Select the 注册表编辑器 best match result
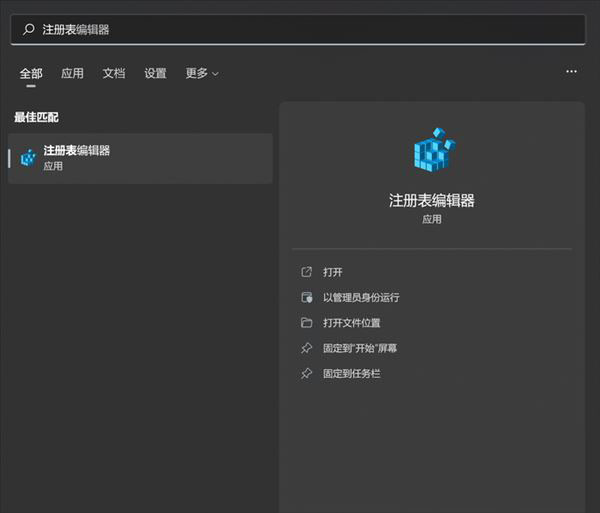Viewport: 600px width, 513px height. pos(140,158)
